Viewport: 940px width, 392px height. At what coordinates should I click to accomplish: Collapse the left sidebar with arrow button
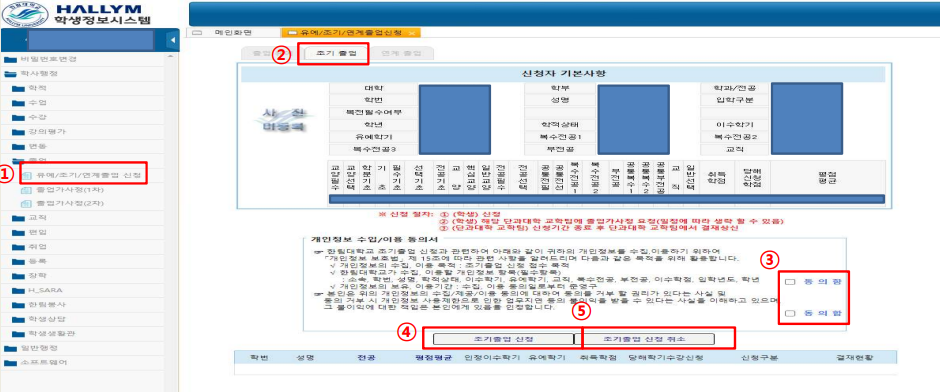172,40
